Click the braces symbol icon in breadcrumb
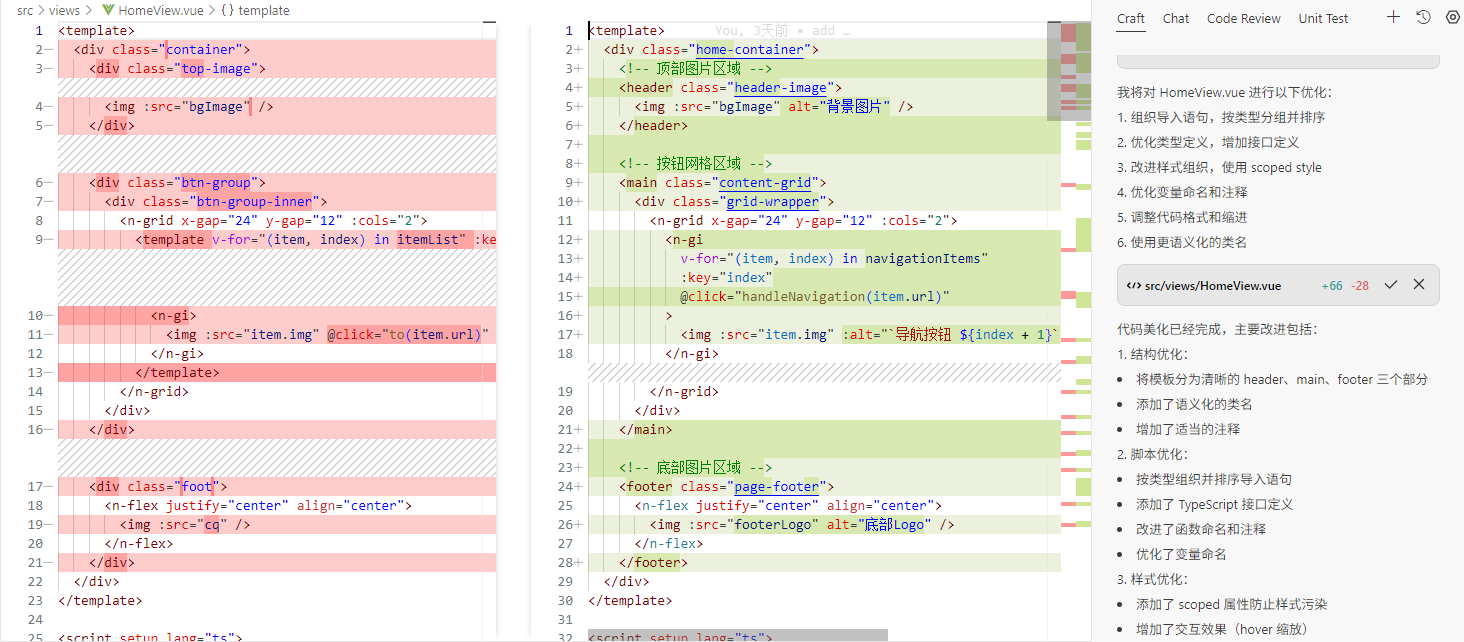This screenshot has width=1464, height=642. (x=227, y=10)
